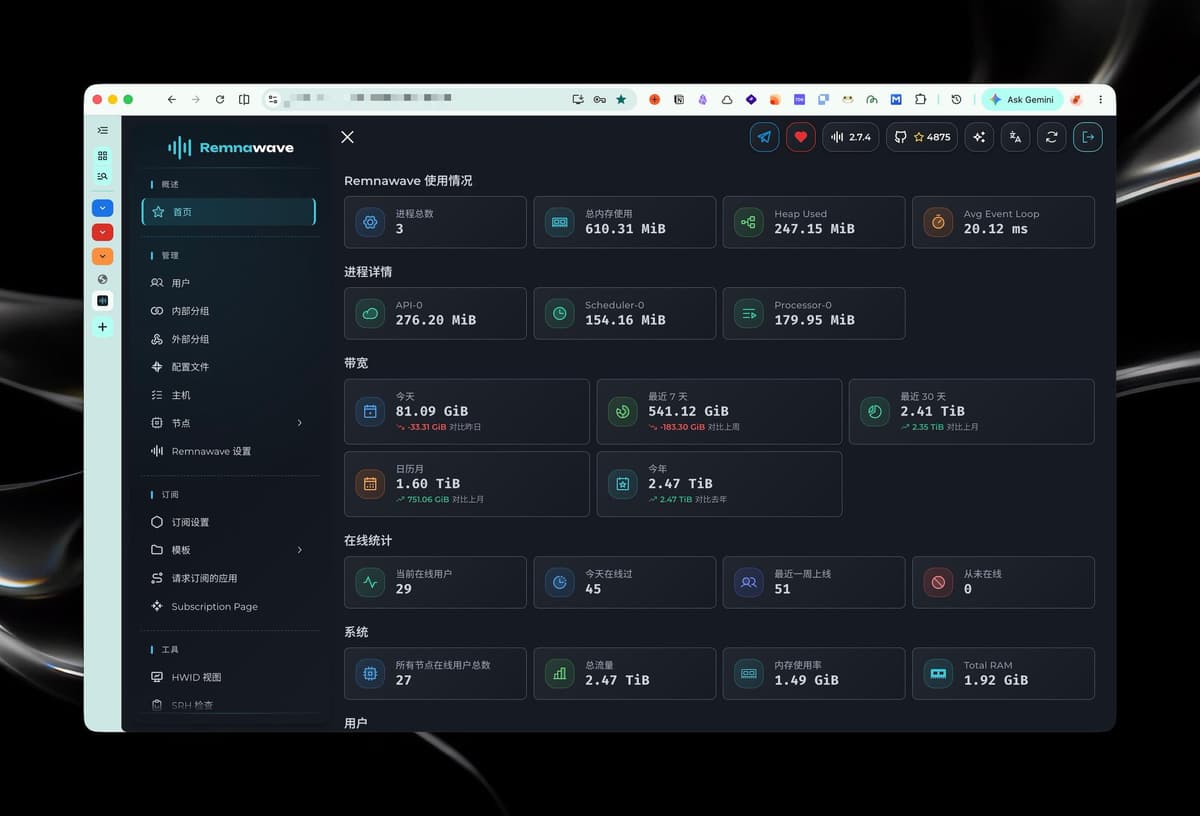Viewport: 1200px width, 816px height.
Task: Click the Heap Used icon
Action: (x=749, y=222)
